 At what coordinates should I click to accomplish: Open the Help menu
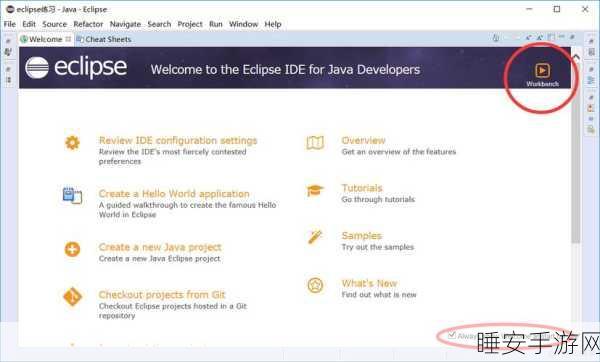[273, 24]
